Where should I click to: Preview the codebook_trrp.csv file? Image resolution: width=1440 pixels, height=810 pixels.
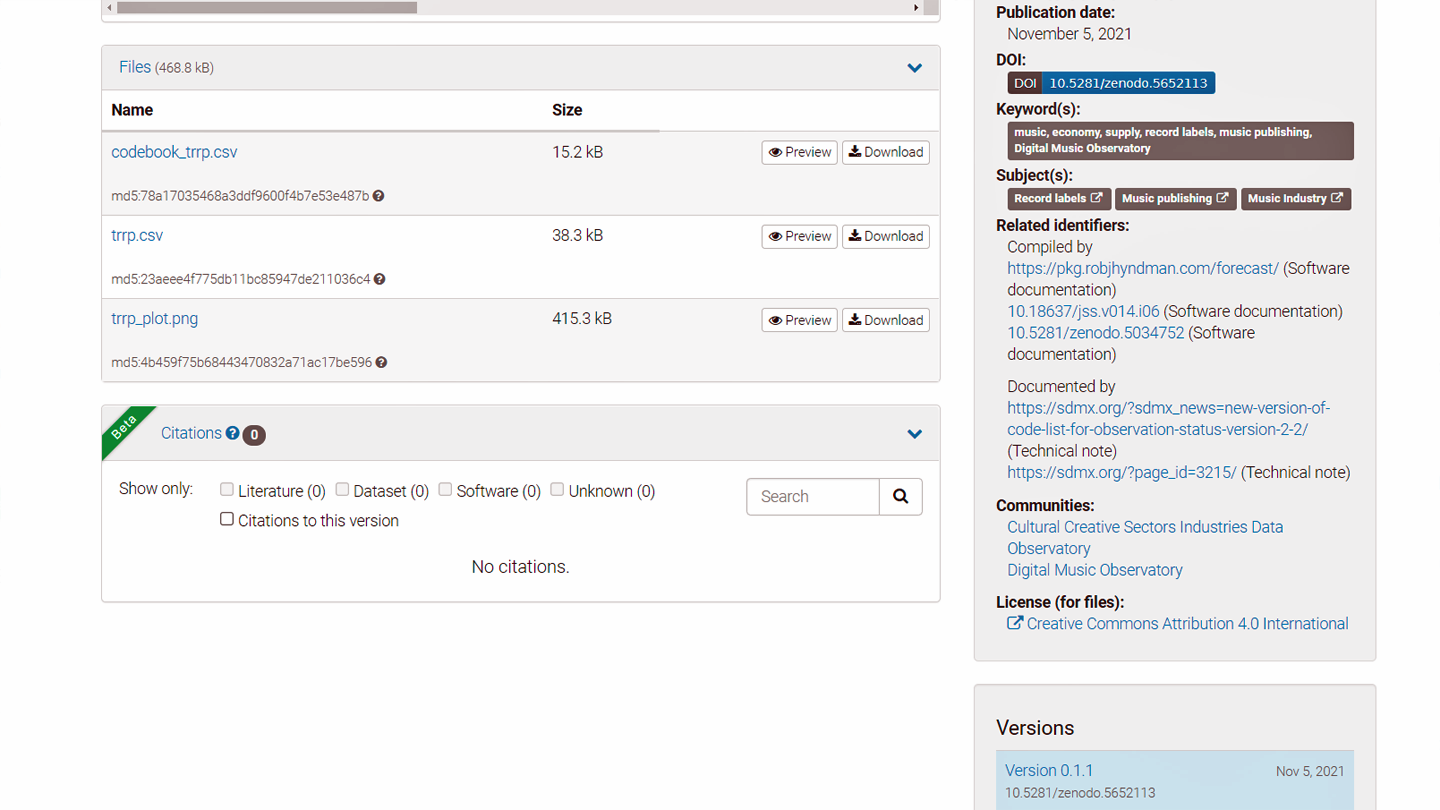click(x=798, y=152)
